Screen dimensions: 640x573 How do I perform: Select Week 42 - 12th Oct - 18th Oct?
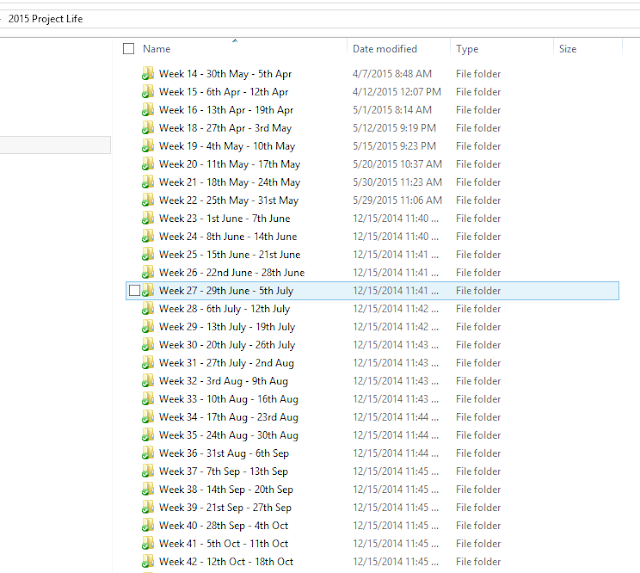coord(226,562)
